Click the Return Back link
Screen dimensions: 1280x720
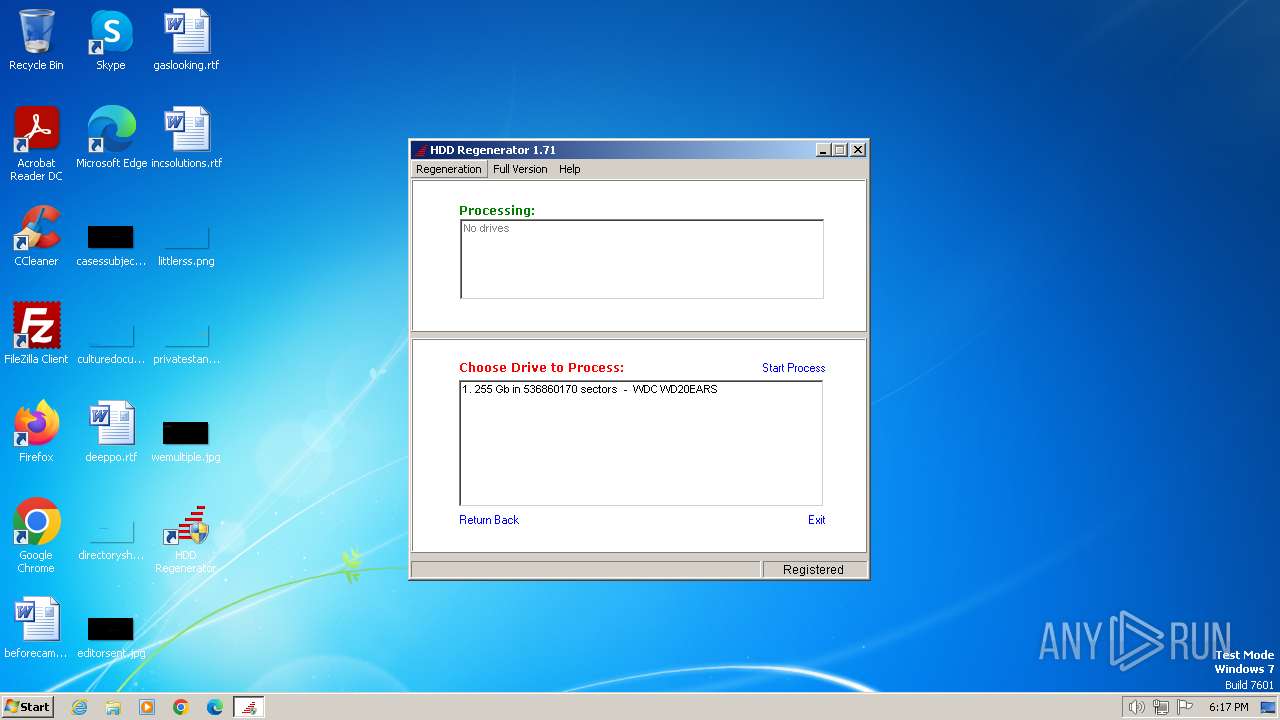pyautogui.click(x=489, y=520)
